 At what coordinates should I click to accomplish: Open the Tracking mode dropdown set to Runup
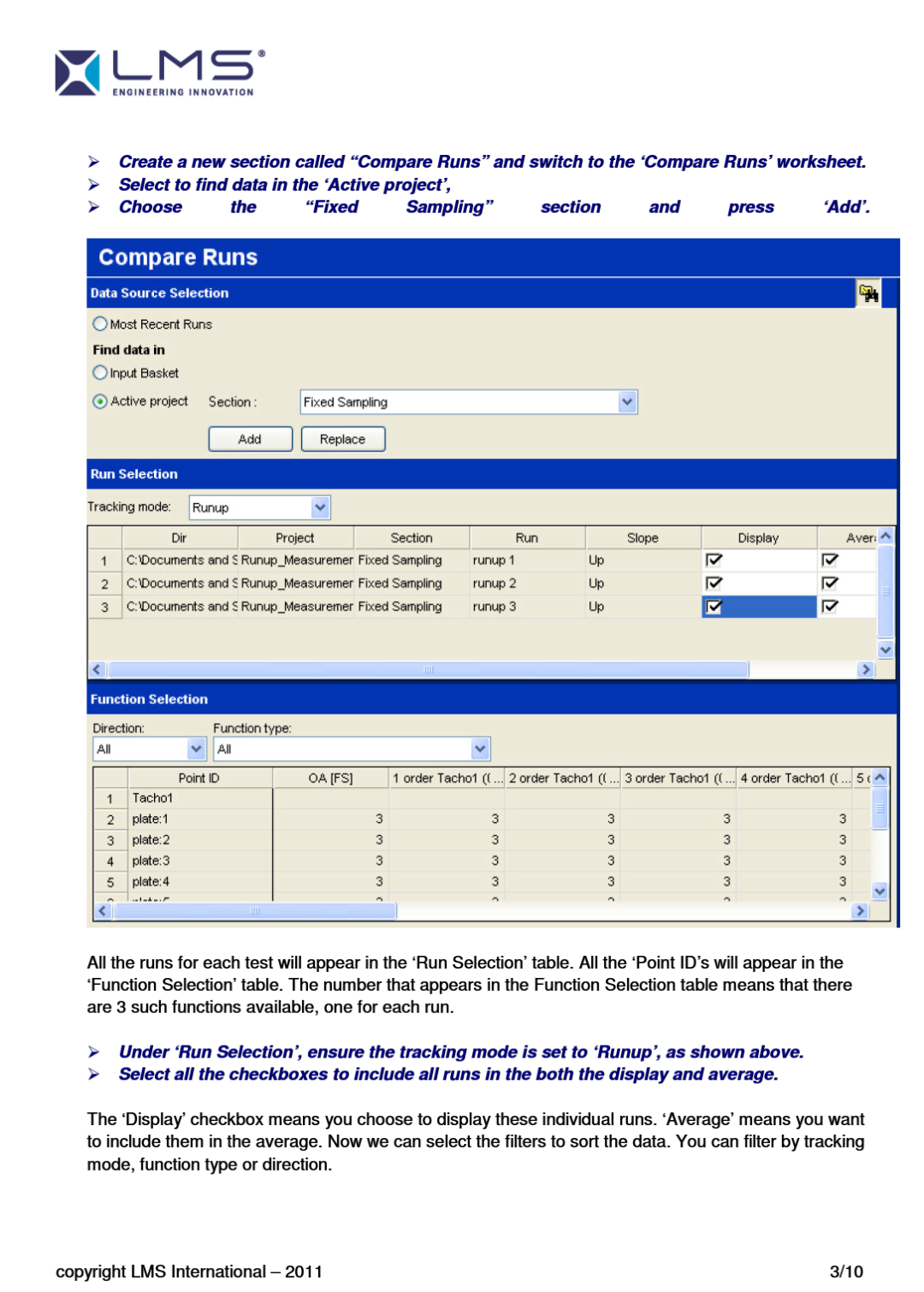pyautogui.click(x=259, y=507)
